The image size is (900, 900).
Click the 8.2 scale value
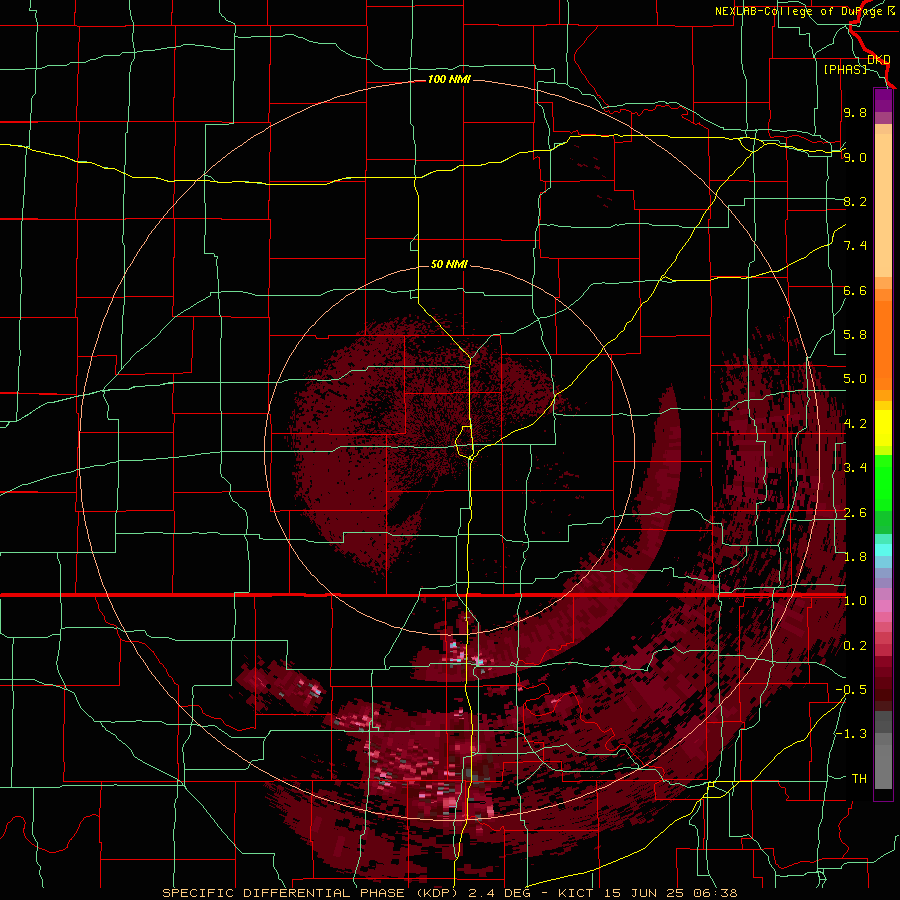(855, 201)
